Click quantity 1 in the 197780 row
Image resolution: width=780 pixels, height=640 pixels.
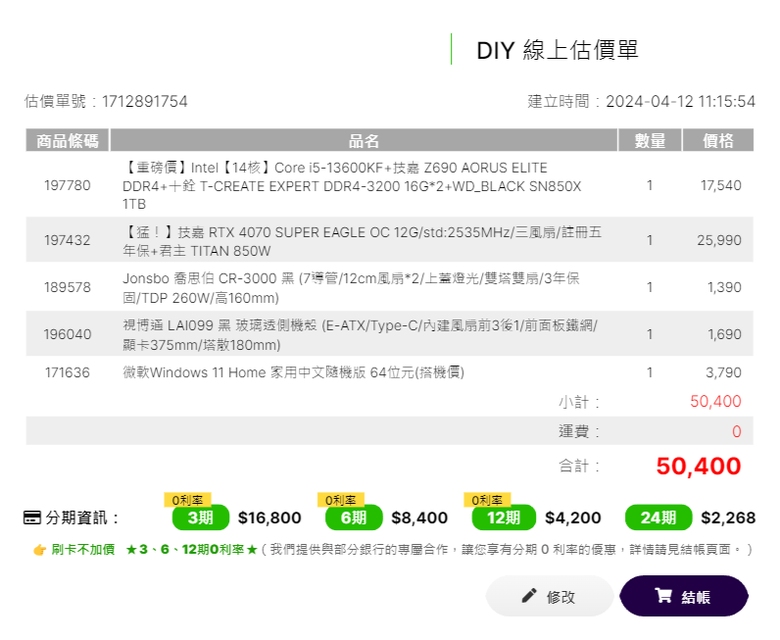[650, 185]
